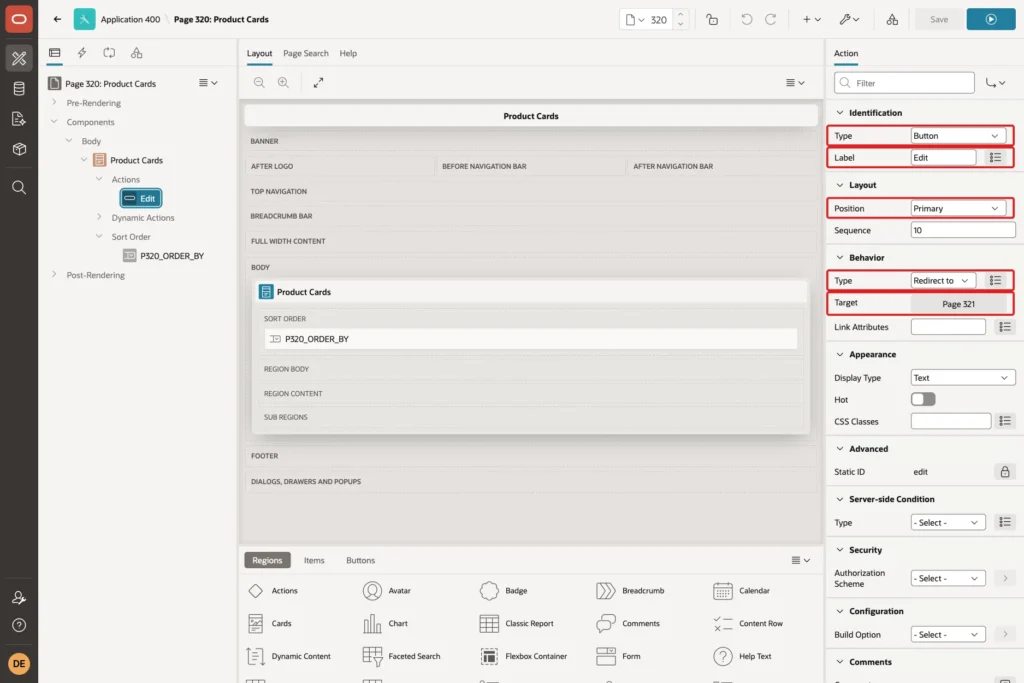Image resolution: width=1024 pixels, height=683 pixels.
Task: Select Calendar region in gallery
Action: 741,590
